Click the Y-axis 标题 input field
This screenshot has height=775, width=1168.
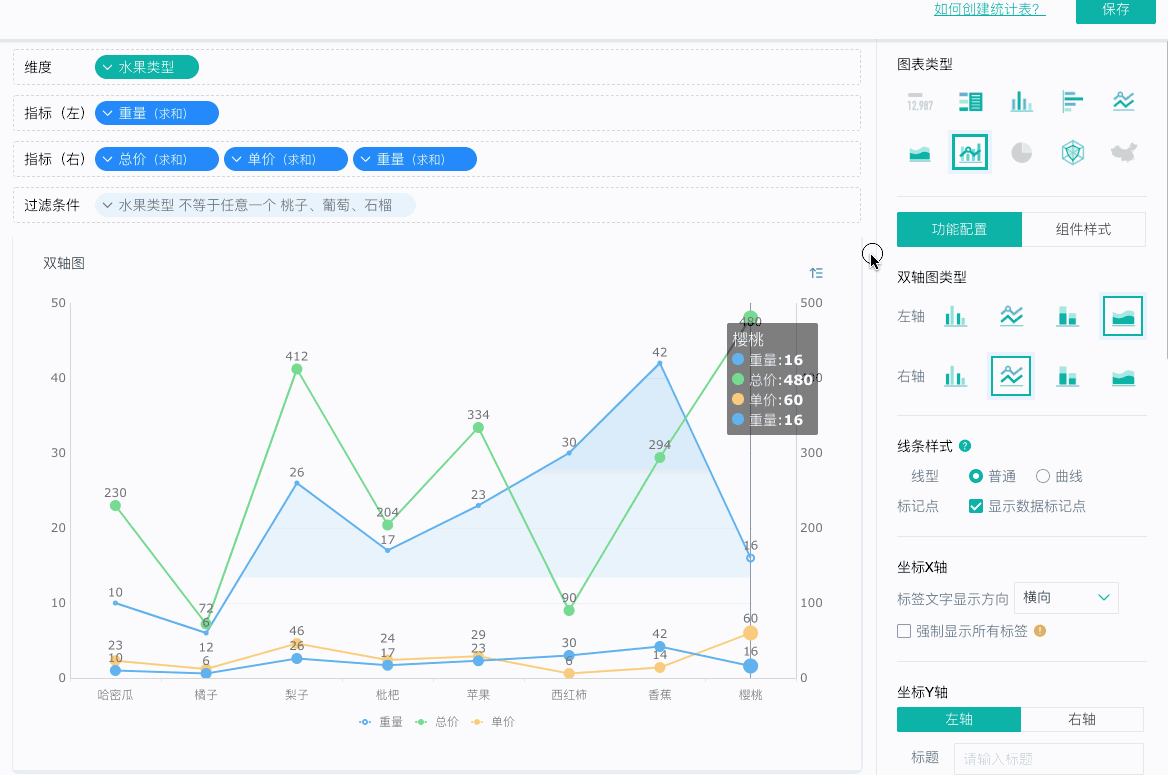click(1048, 758)
